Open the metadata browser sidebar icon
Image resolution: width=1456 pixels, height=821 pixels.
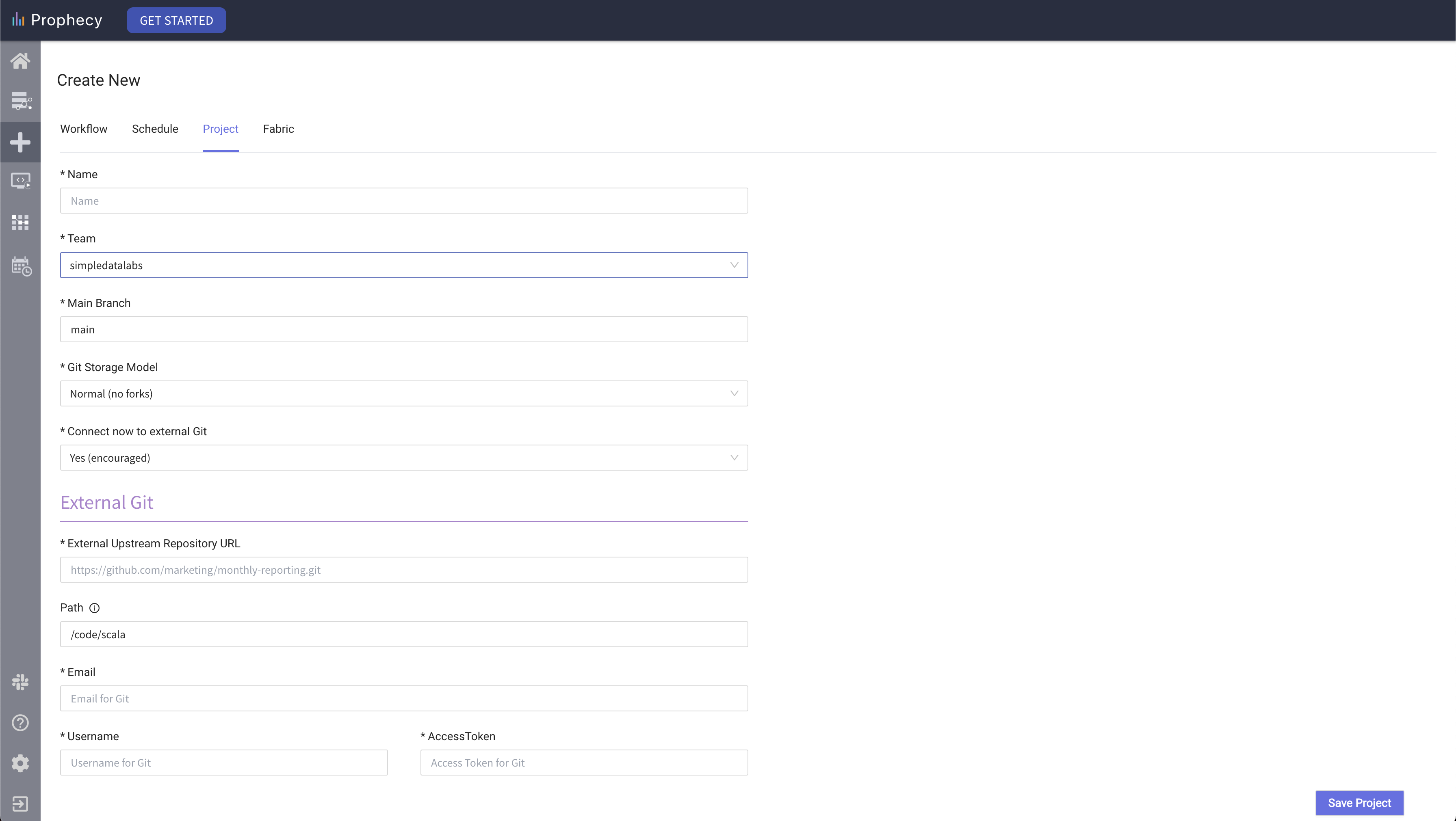click(x=20, y=101)
